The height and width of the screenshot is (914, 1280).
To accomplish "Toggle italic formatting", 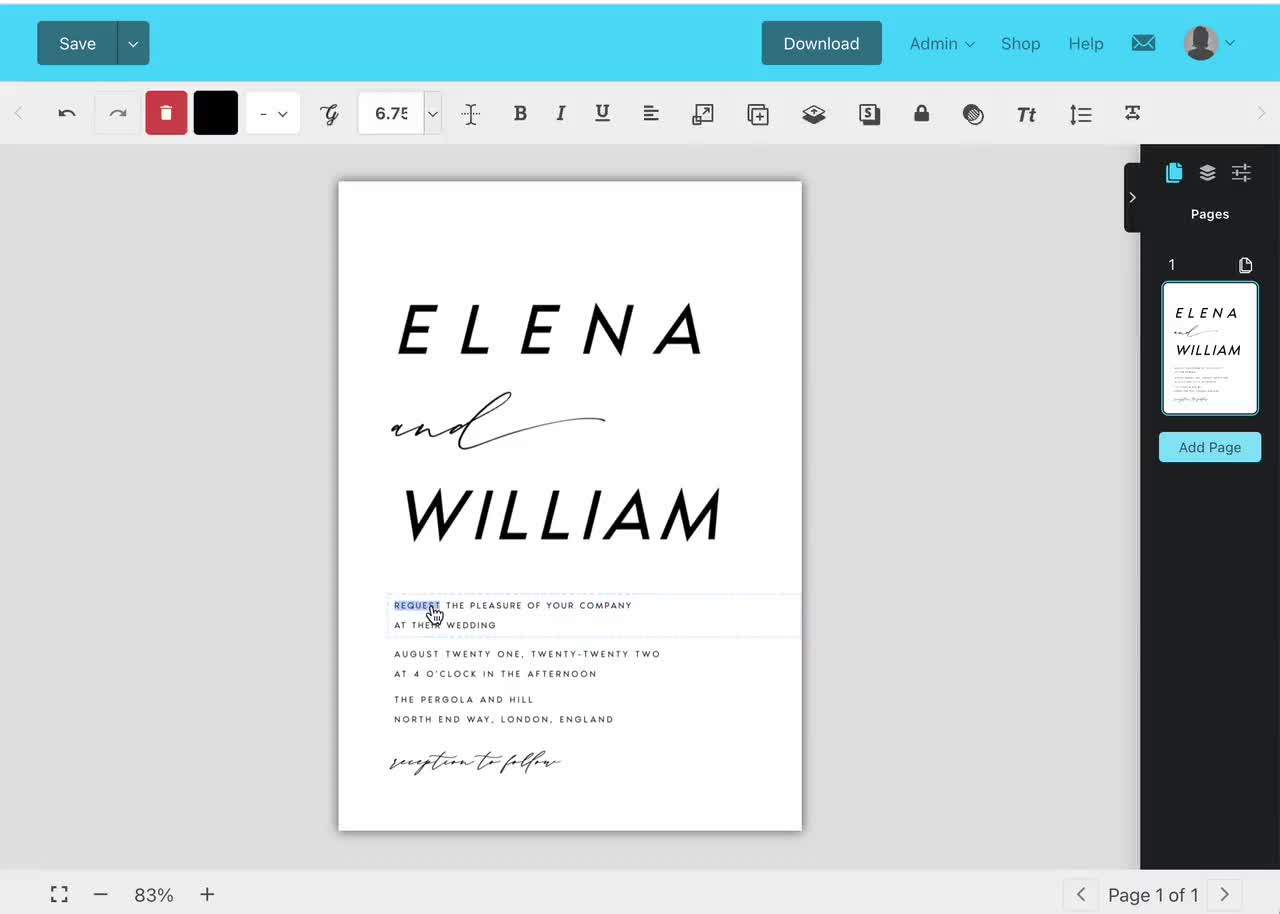I will [x=561, y=113].
